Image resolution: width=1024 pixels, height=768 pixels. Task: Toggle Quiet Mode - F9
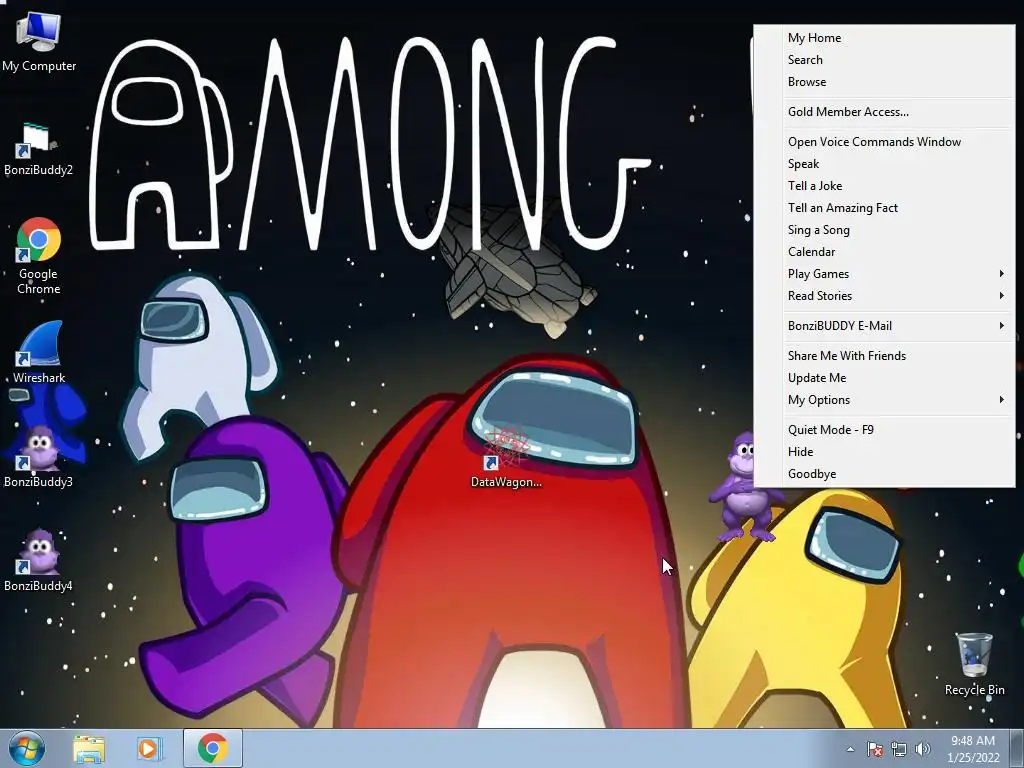click(884, 430)
